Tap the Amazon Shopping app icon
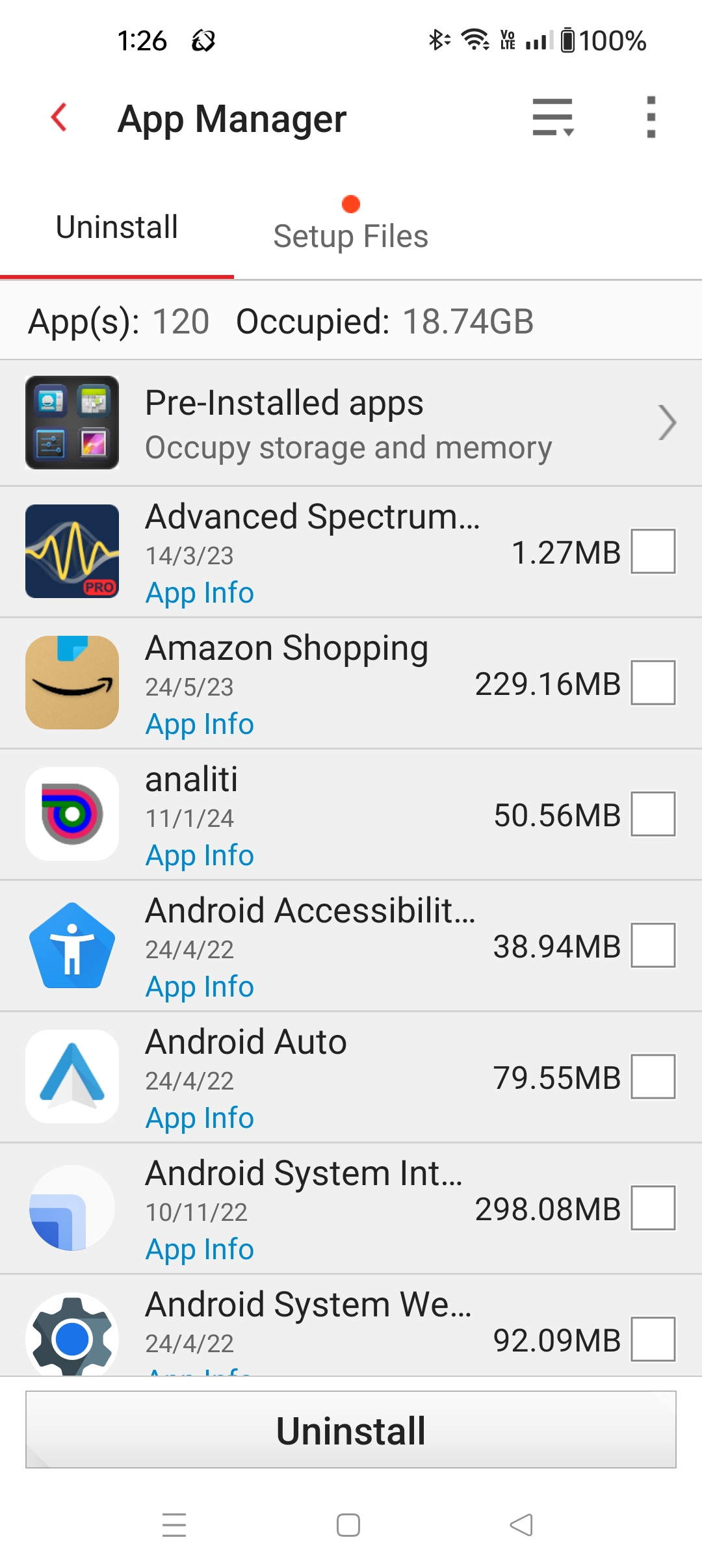The width and height of the screenshot is (702, 1568). pos(72,683)
